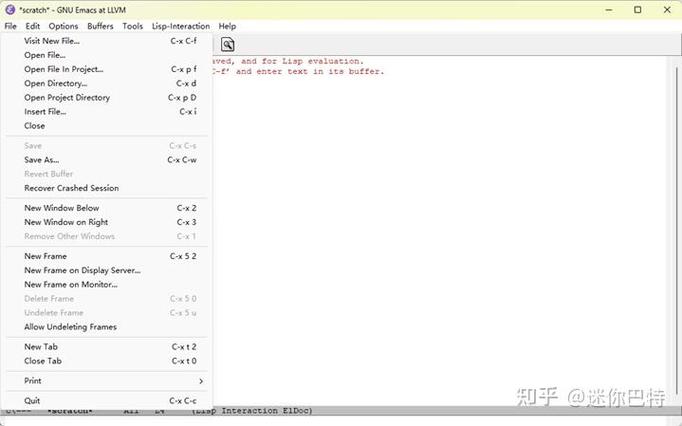The image size is (682, 426).
Task: Choose Recover Crashed Session
Action: coord(107,188)
